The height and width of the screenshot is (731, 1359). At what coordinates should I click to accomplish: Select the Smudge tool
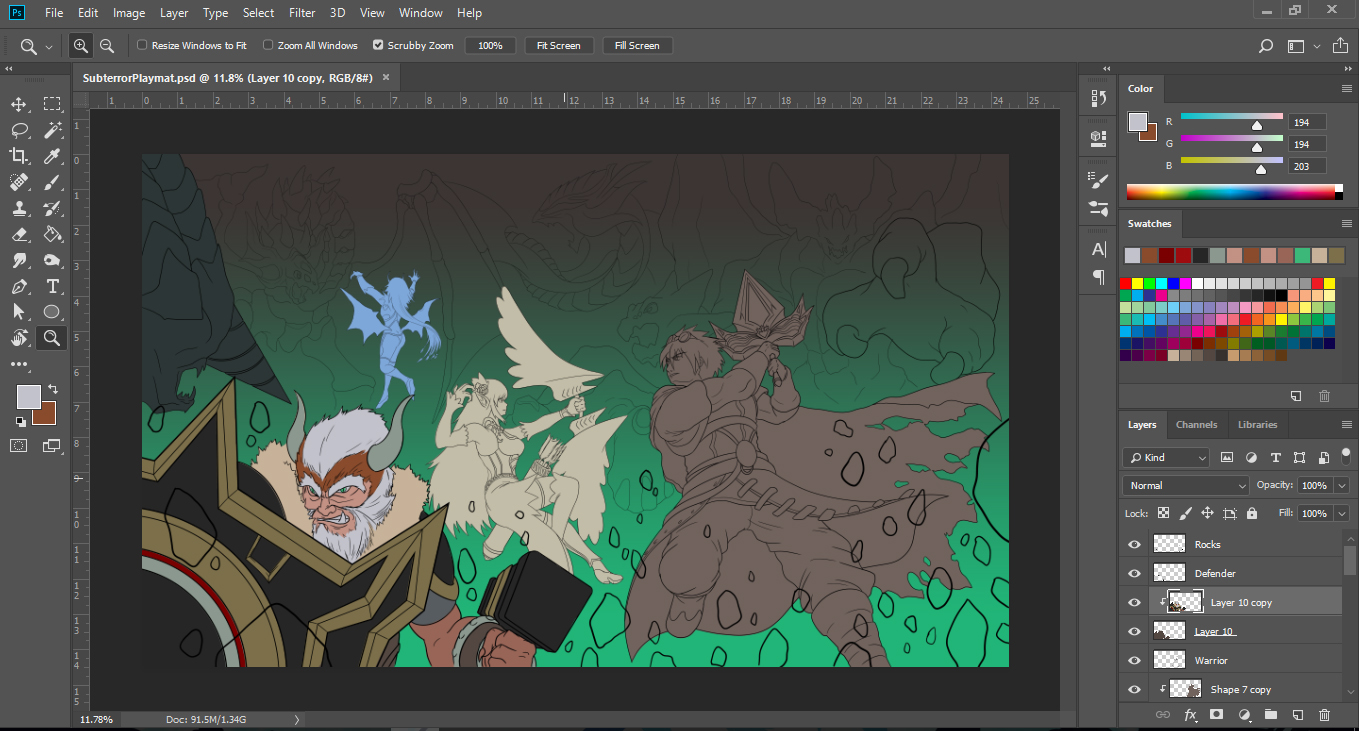point(19,260)
